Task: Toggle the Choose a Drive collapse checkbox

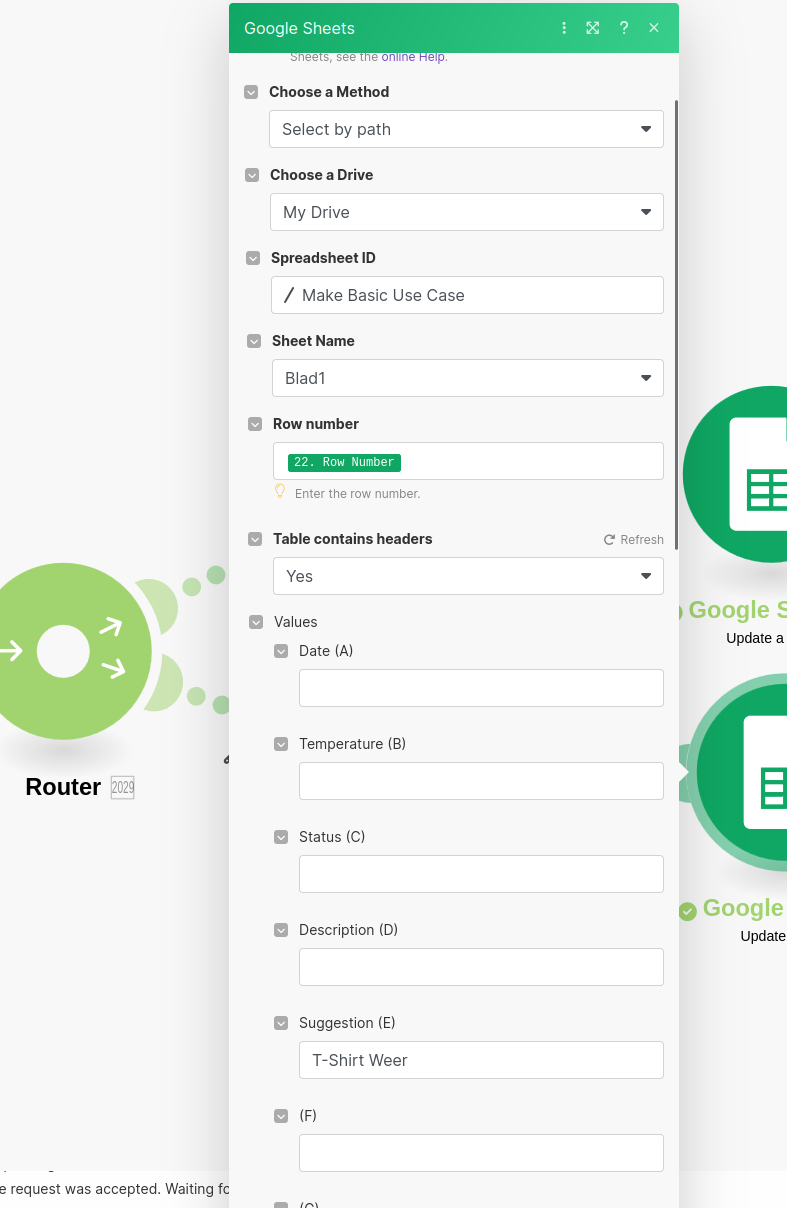Action: click(x=252, y=175)
